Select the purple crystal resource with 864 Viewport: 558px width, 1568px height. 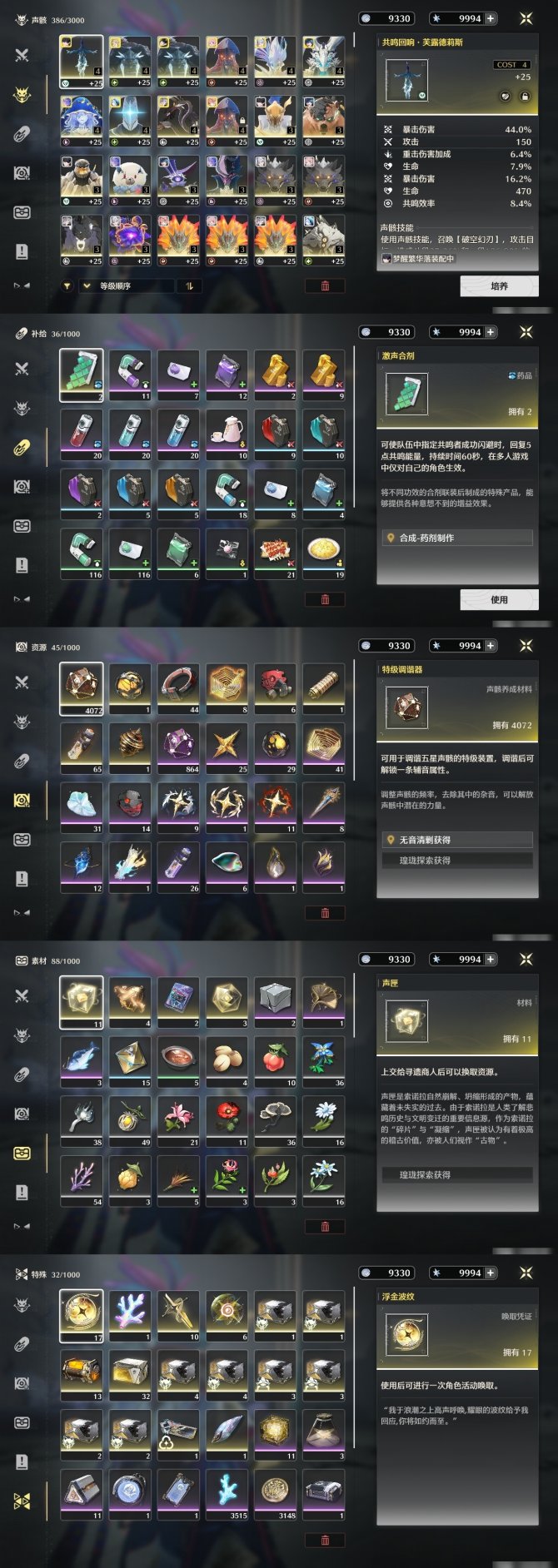(178, 746)
